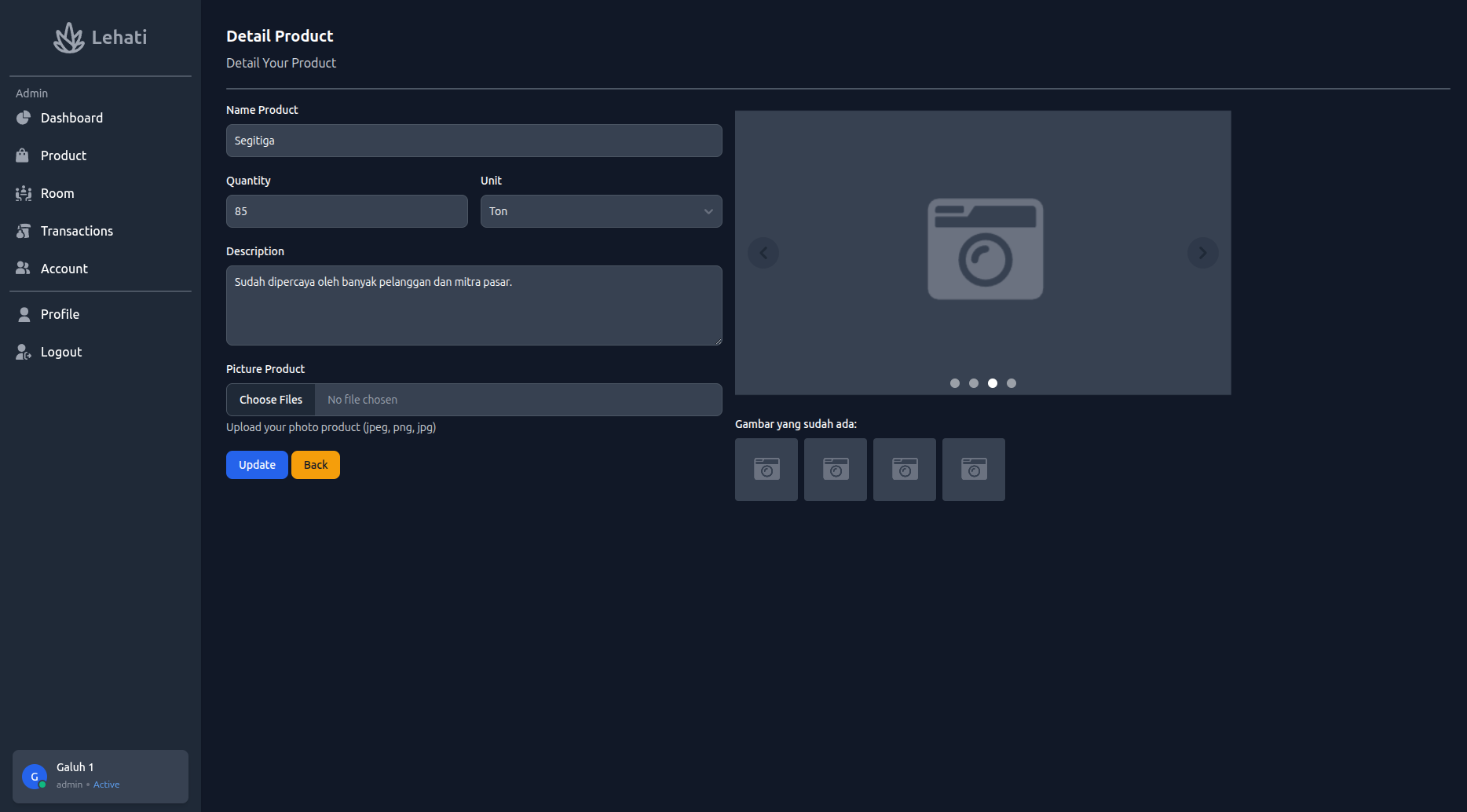
Task: Click the Transactions icon in sidebar
Action: (x=24, y=231)
